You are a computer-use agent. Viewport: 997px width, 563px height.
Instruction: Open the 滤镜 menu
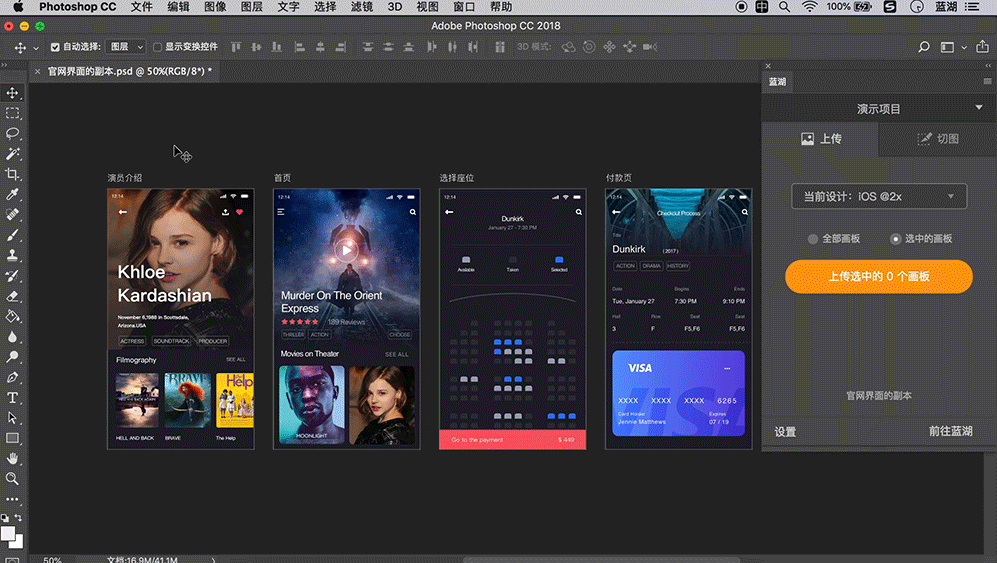click(x=362, y=7)
